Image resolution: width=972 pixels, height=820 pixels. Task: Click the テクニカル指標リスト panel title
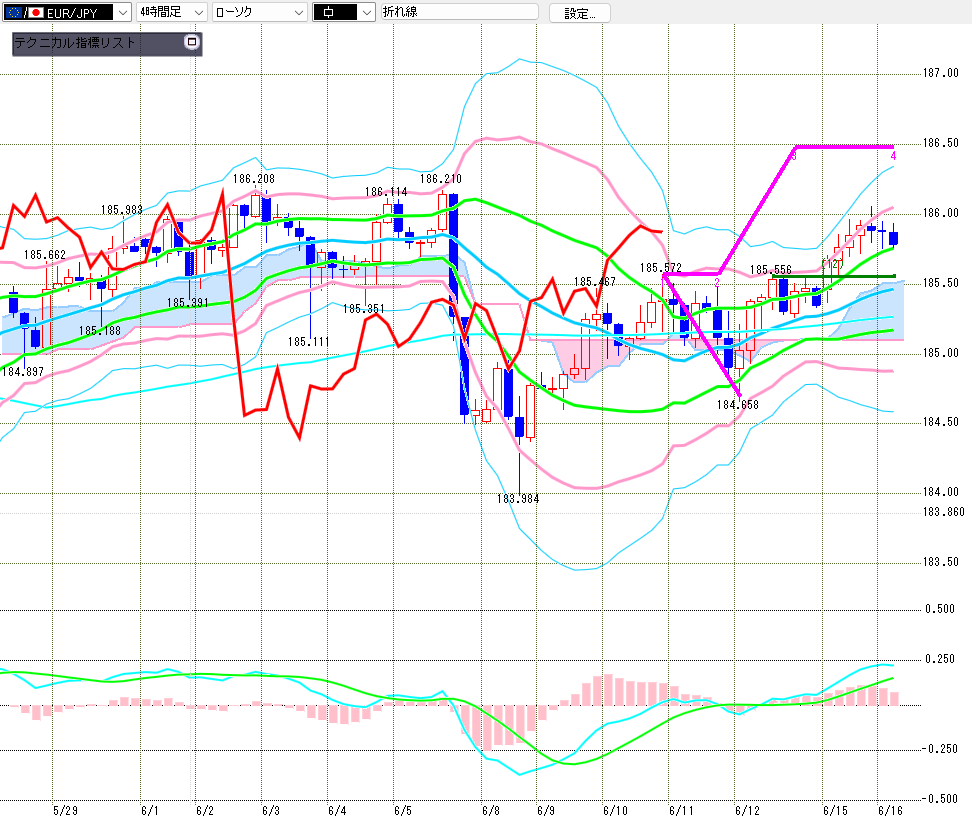click(x=75, y=43)
